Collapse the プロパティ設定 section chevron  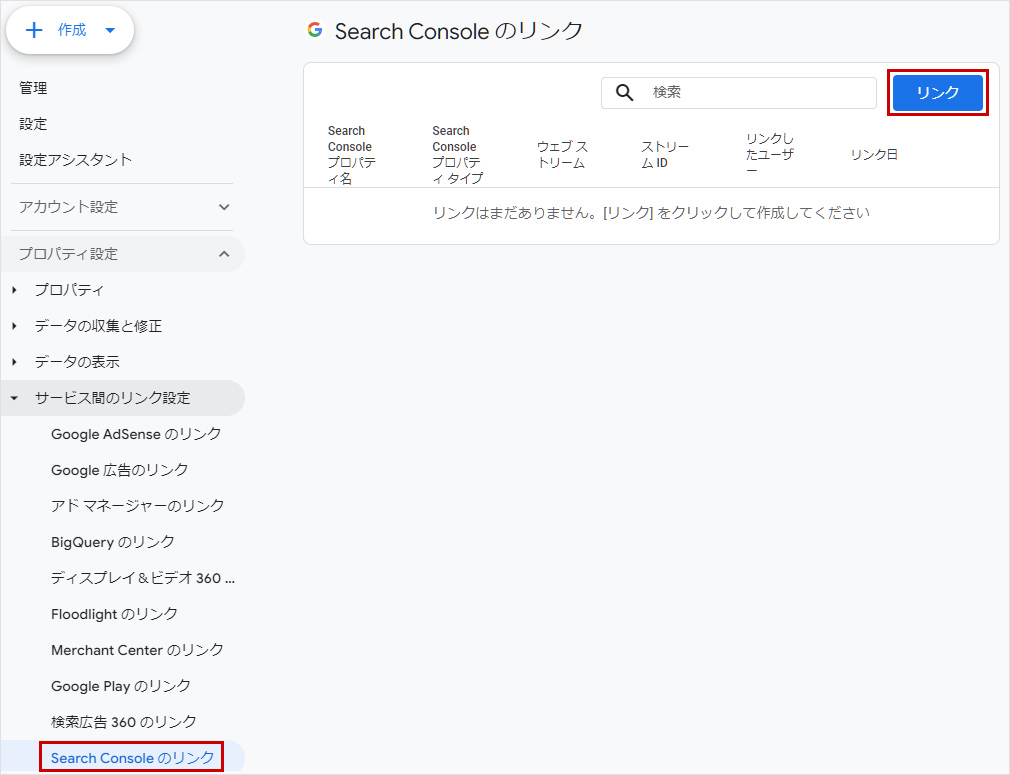pos(224,254)
